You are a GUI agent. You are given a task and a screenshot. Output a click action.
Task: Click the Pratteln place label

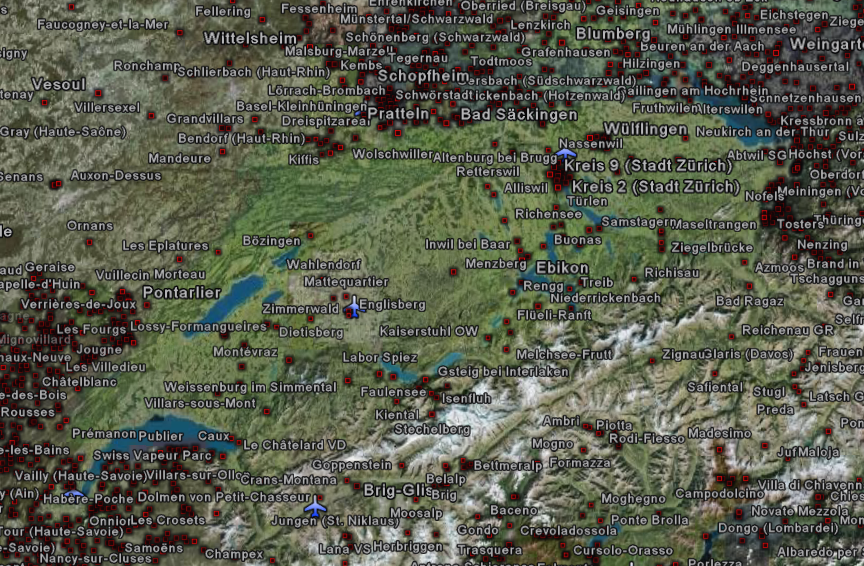pos(398,114)
